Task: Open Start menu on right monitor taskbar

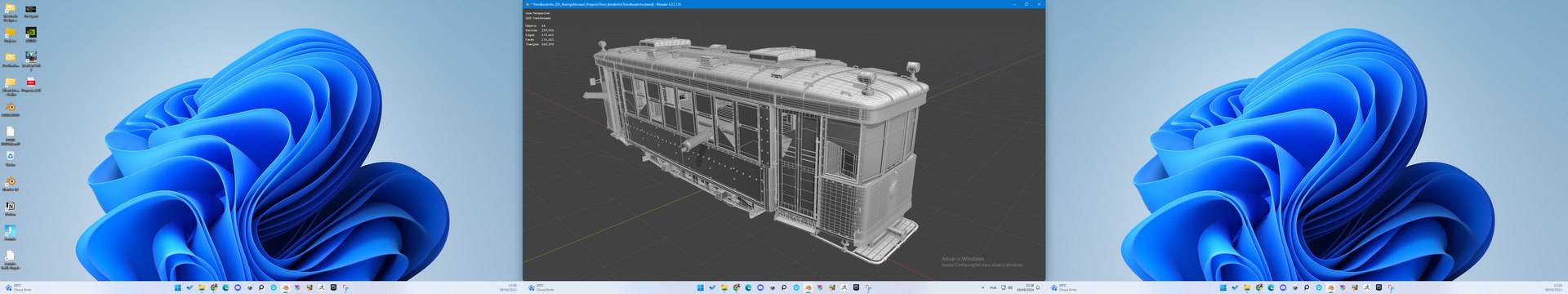Action: point(1223,287)
